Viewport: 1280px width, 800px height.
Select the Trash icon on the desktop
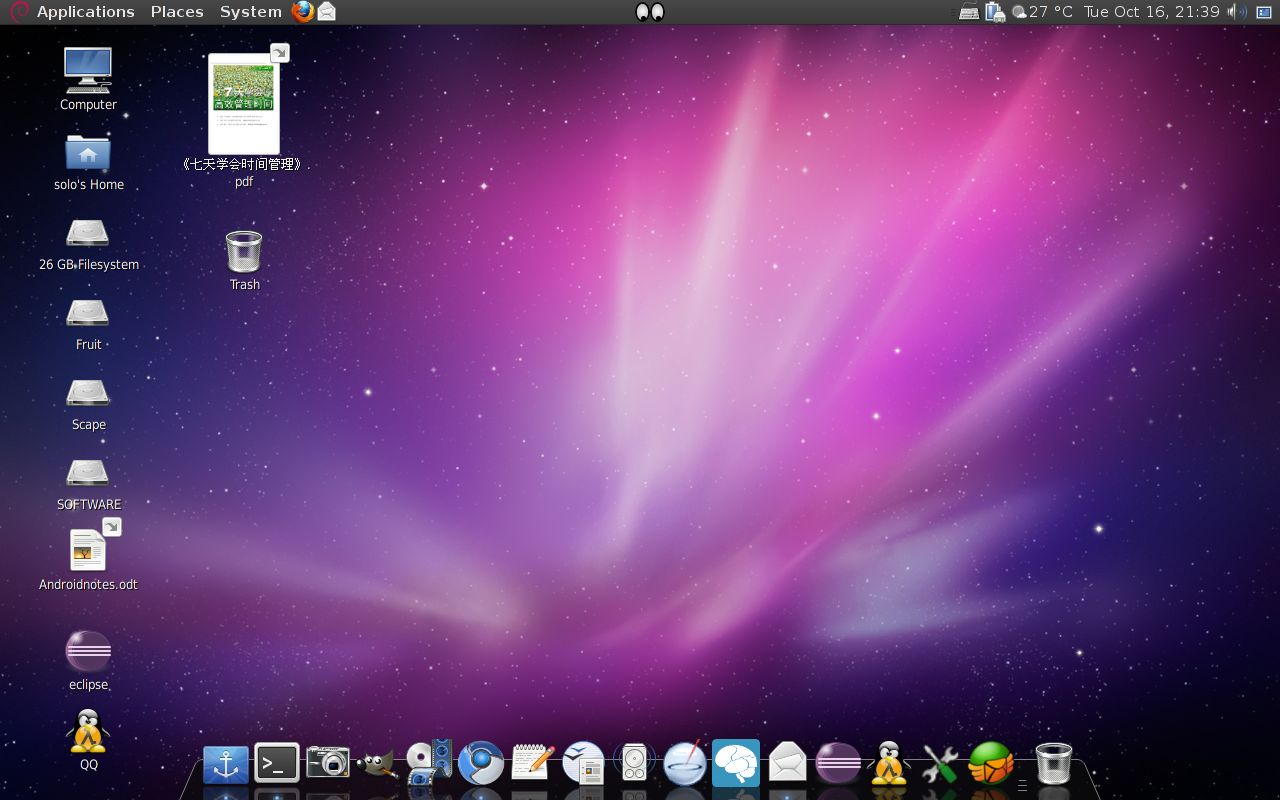(244, 251)
